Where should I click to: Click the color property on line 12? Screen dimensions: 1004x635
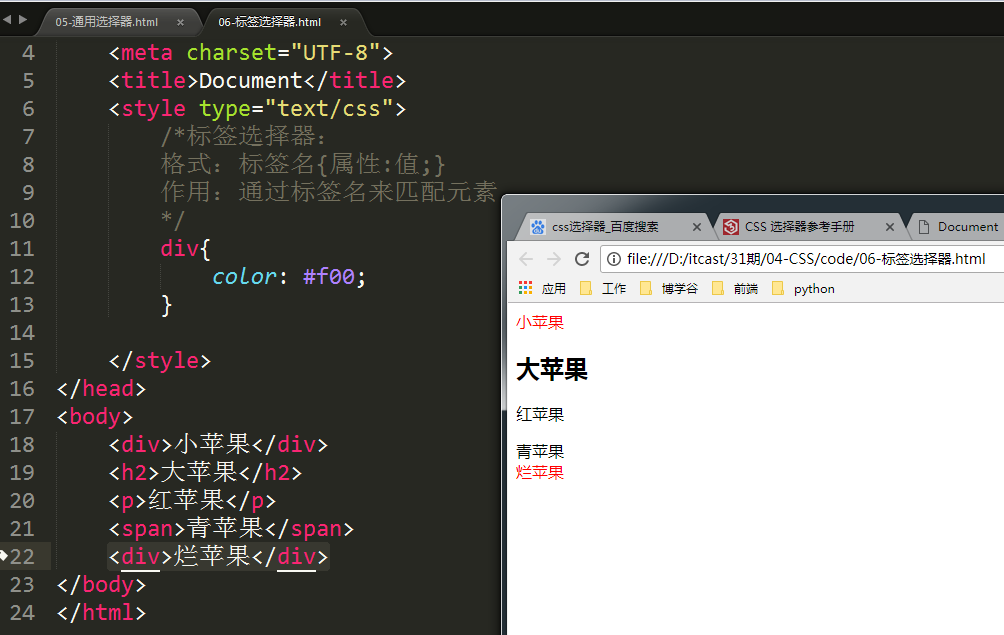coord(244,277)
